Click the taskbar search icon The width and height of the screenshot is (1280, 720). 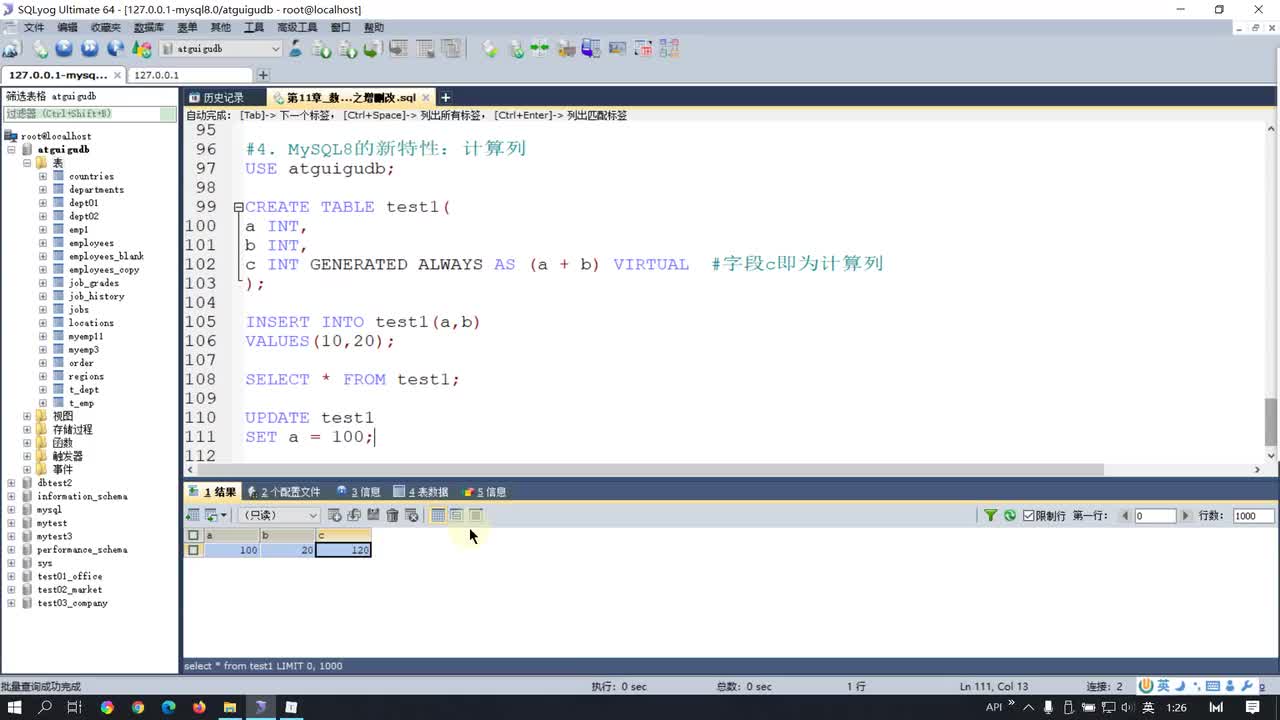pyautogui.click(x=45, y=707)
